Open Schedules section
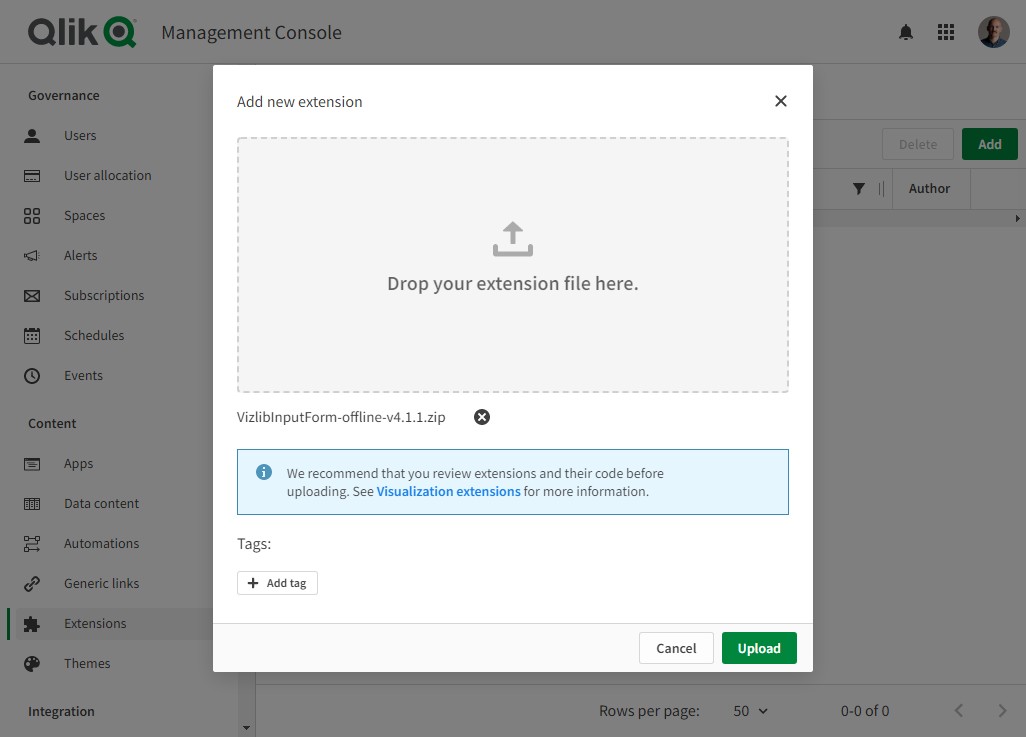 pos(94,335)
